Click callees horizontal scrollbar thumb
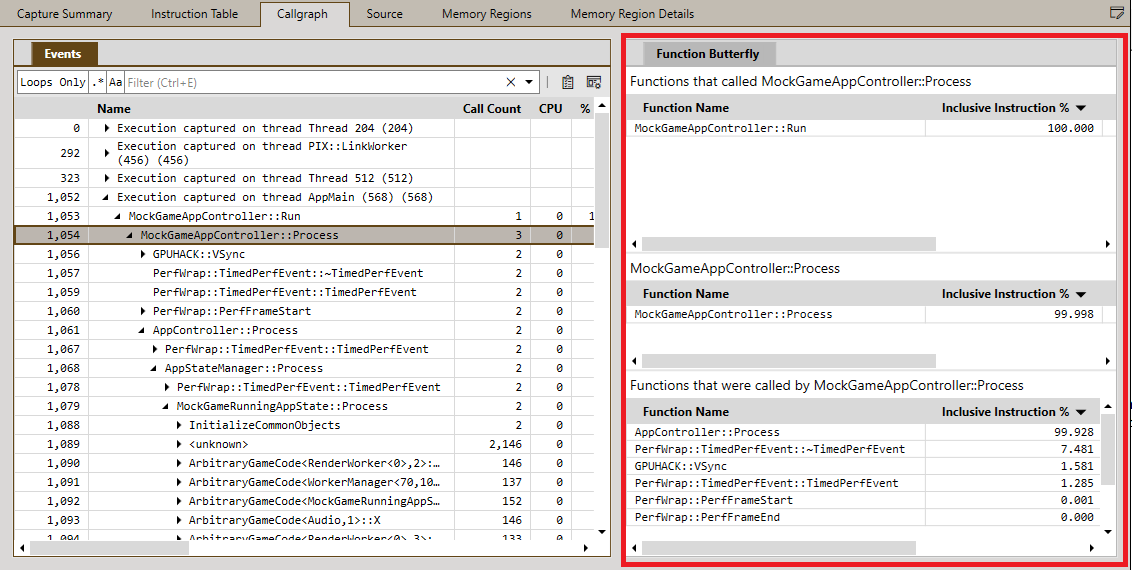Viewport: 1132px width, 570px height. coord(778,548)
